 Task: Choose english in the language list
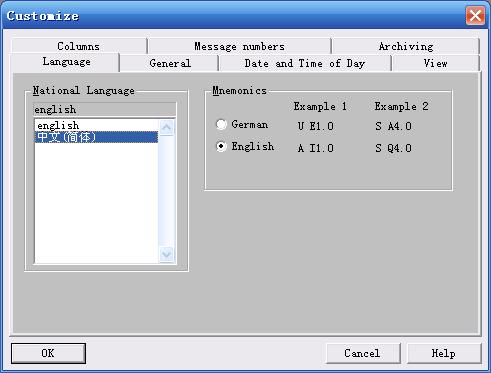96,126
